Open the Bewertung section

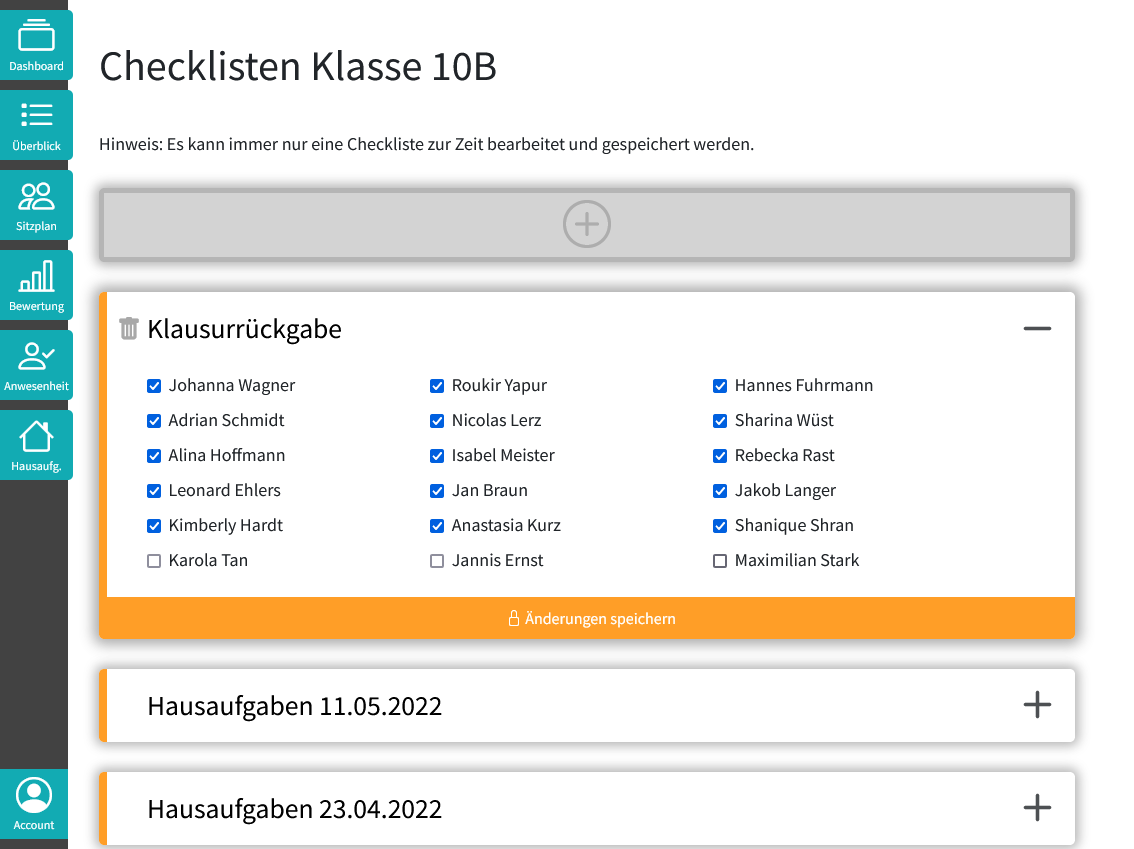36,285
